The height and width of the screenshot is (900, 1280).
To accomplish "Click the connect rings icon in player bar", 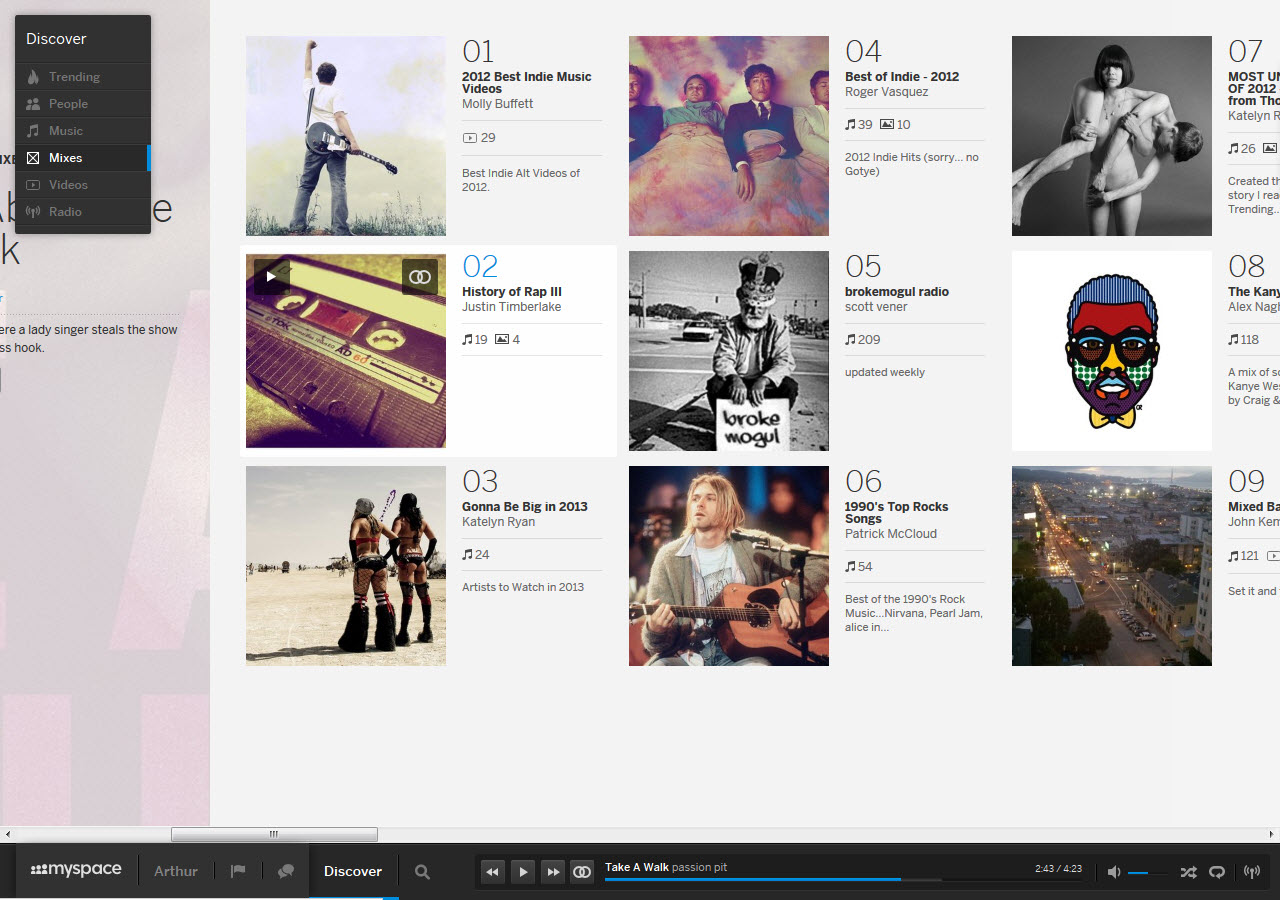I will pyautogui.click(x=582, y=872).
